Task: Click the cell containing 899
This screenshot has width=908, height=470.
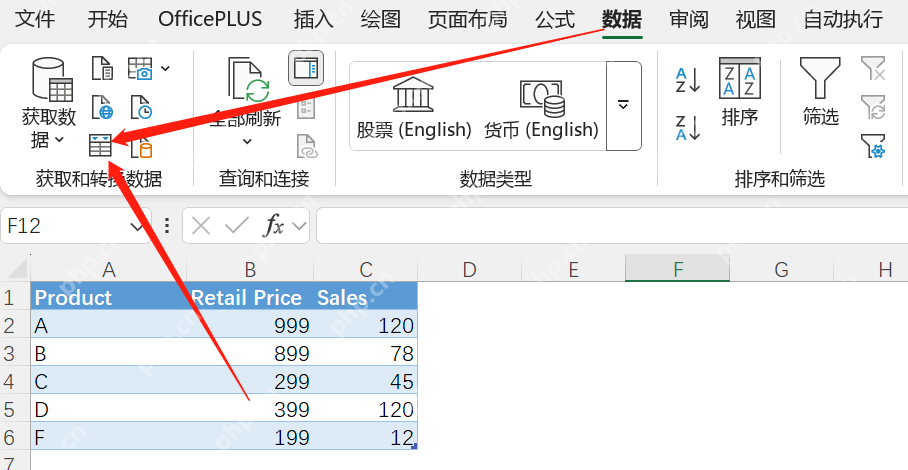Action: [250, 353]
